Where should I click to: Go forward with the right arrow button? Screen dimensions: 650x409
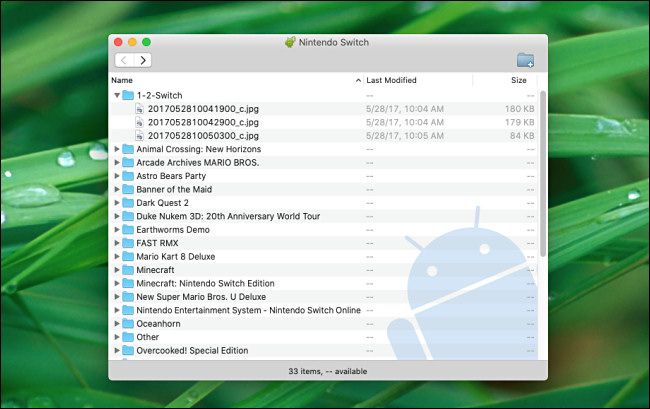pos(143,60)
